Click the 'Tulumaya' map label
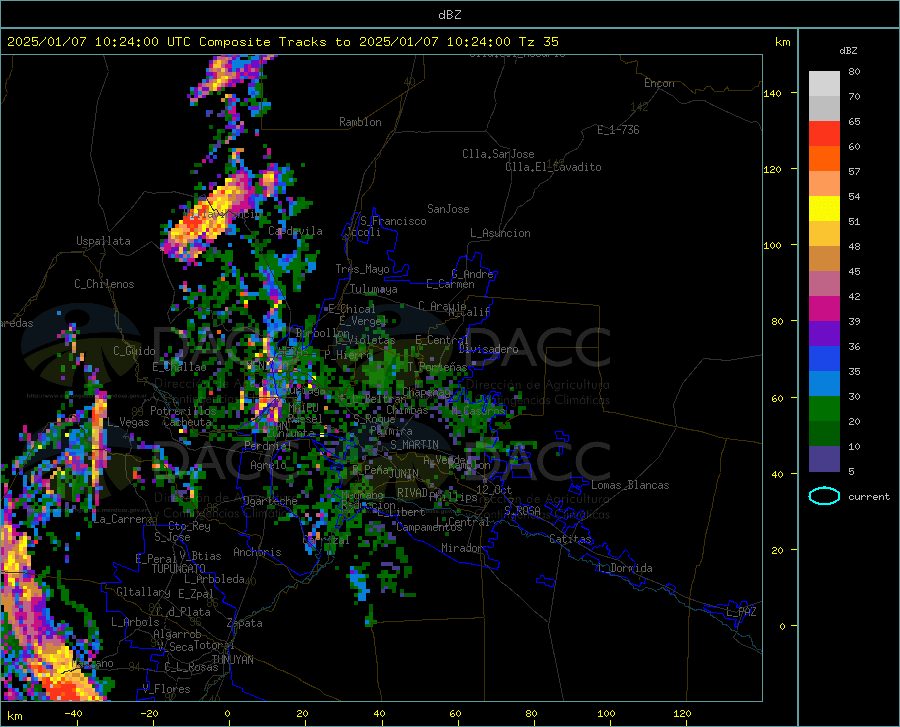900x727 pixels. pos(374,289)
